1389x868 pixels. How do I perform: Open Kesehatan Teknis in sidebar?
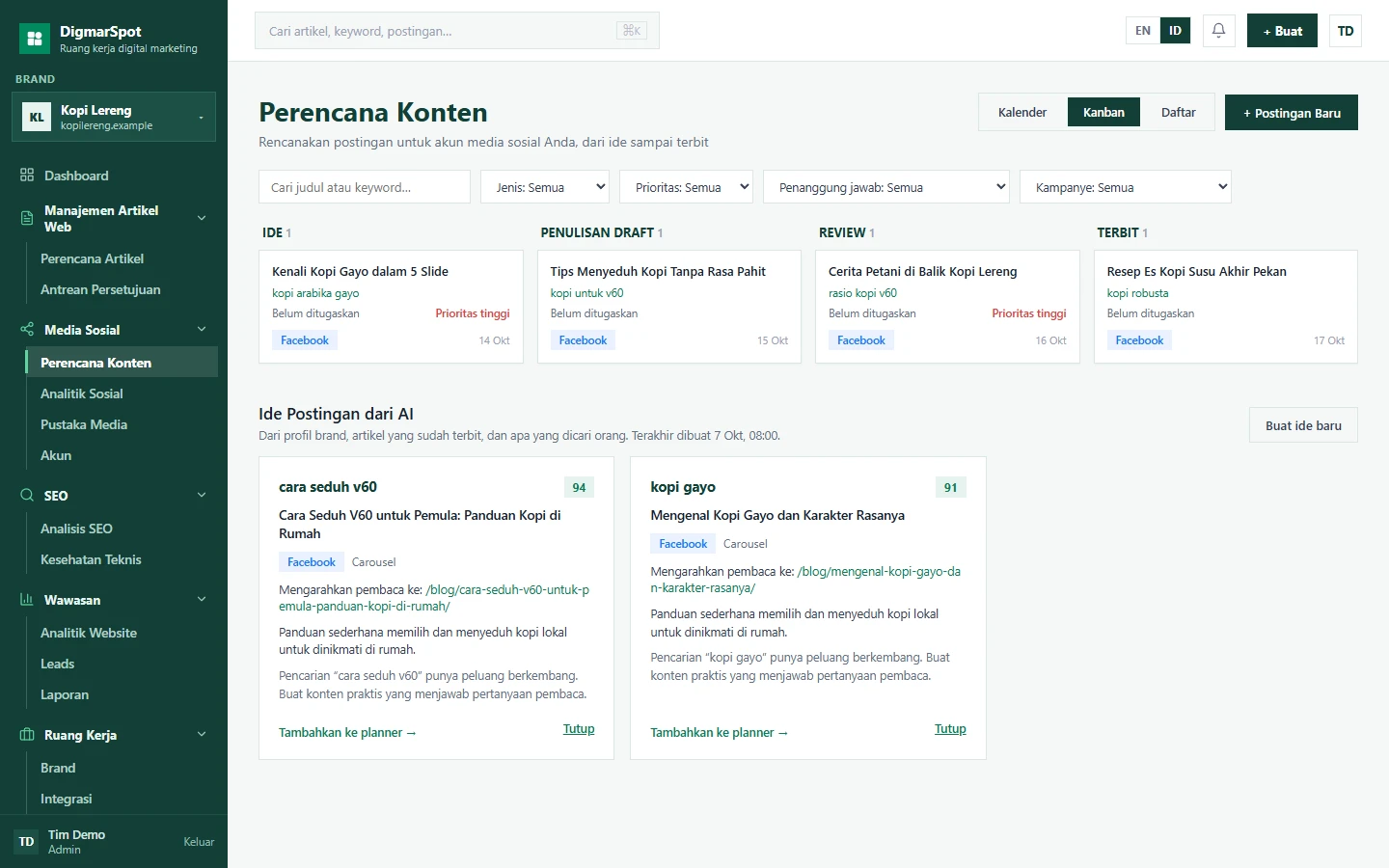[x=123, y=559]
